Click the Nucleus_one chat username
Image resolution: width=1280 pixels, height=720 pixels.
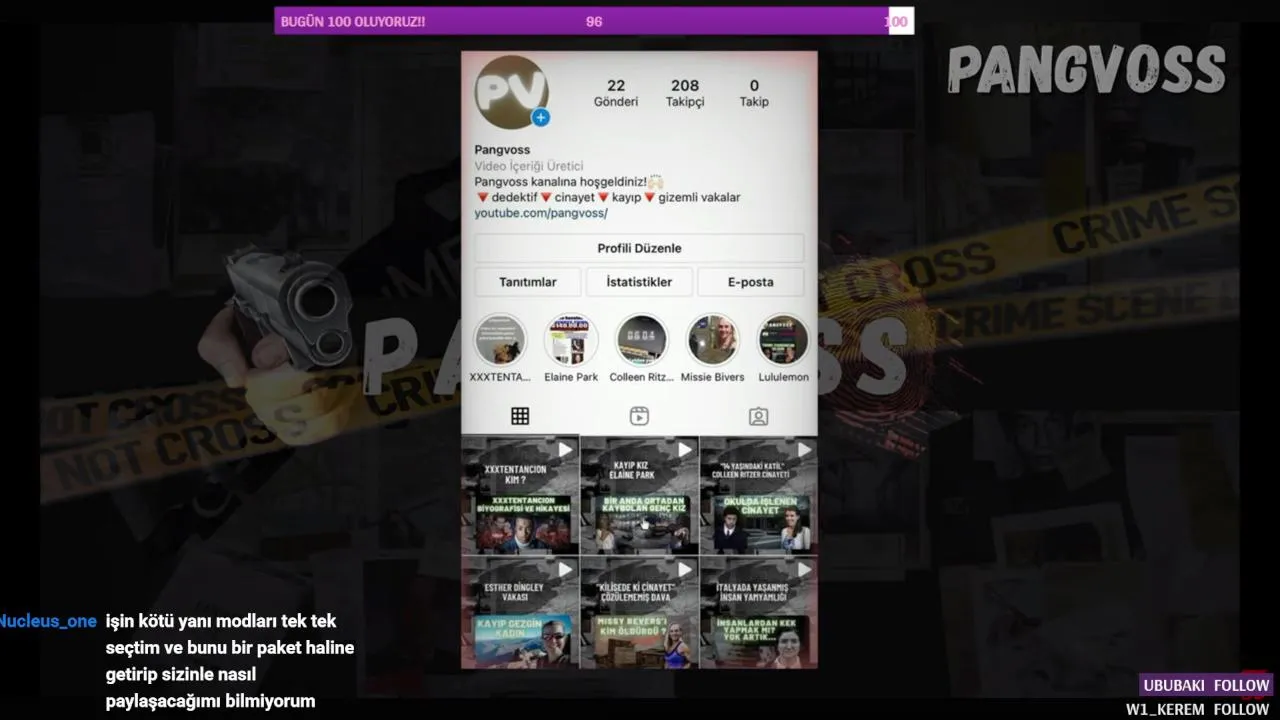tap(48, 622)
